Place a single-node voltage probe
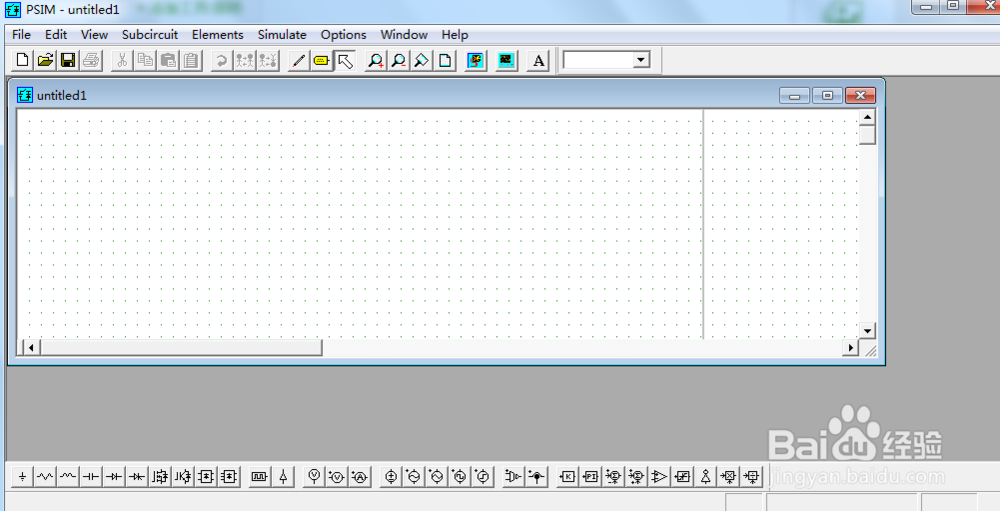Image resolution: width=1000 pixels, height=511 pixels. (314, 477)
